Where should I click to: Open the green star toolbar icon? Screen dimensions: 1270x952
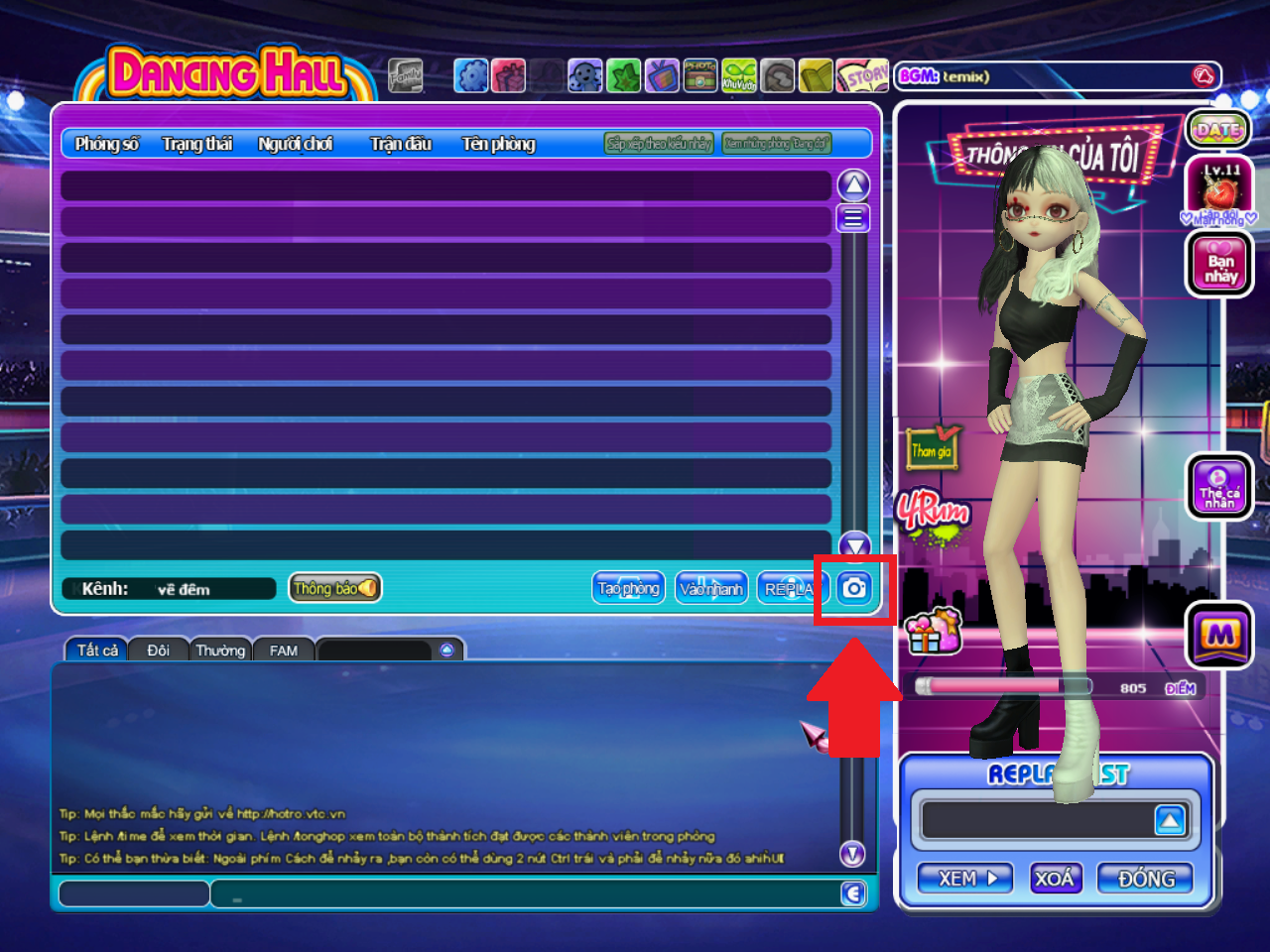pos(623,75)
